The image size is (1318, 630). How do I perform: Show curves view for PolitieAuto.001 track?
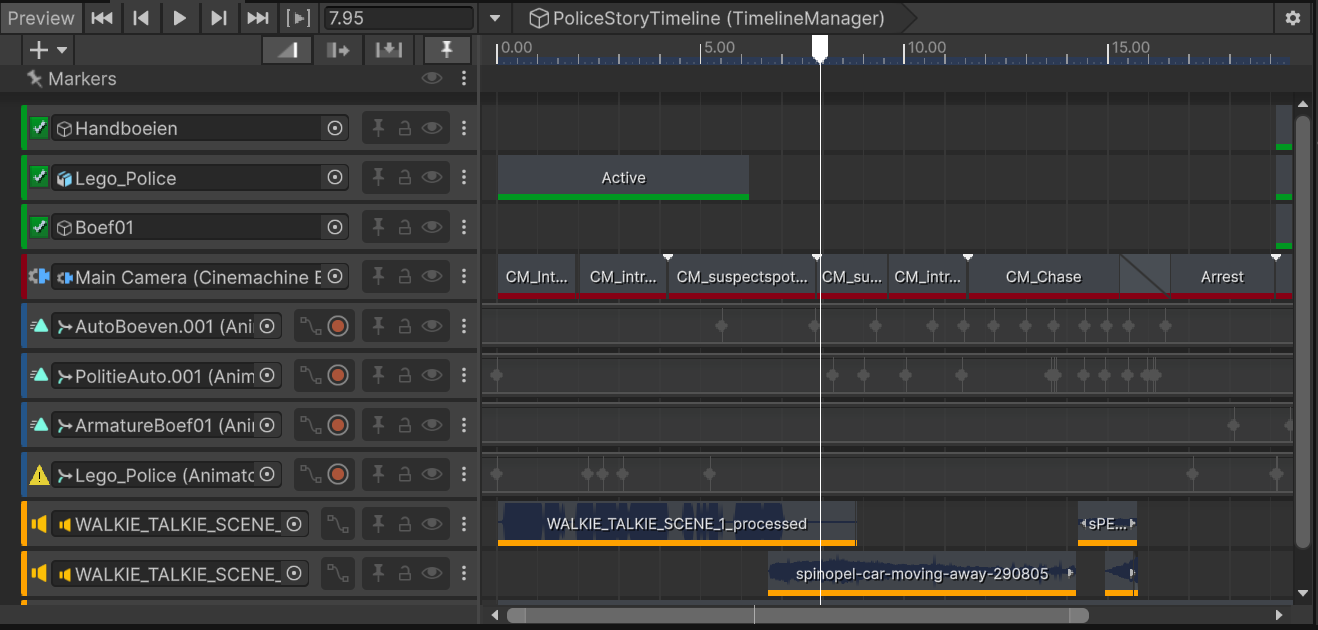coord(312,375)
